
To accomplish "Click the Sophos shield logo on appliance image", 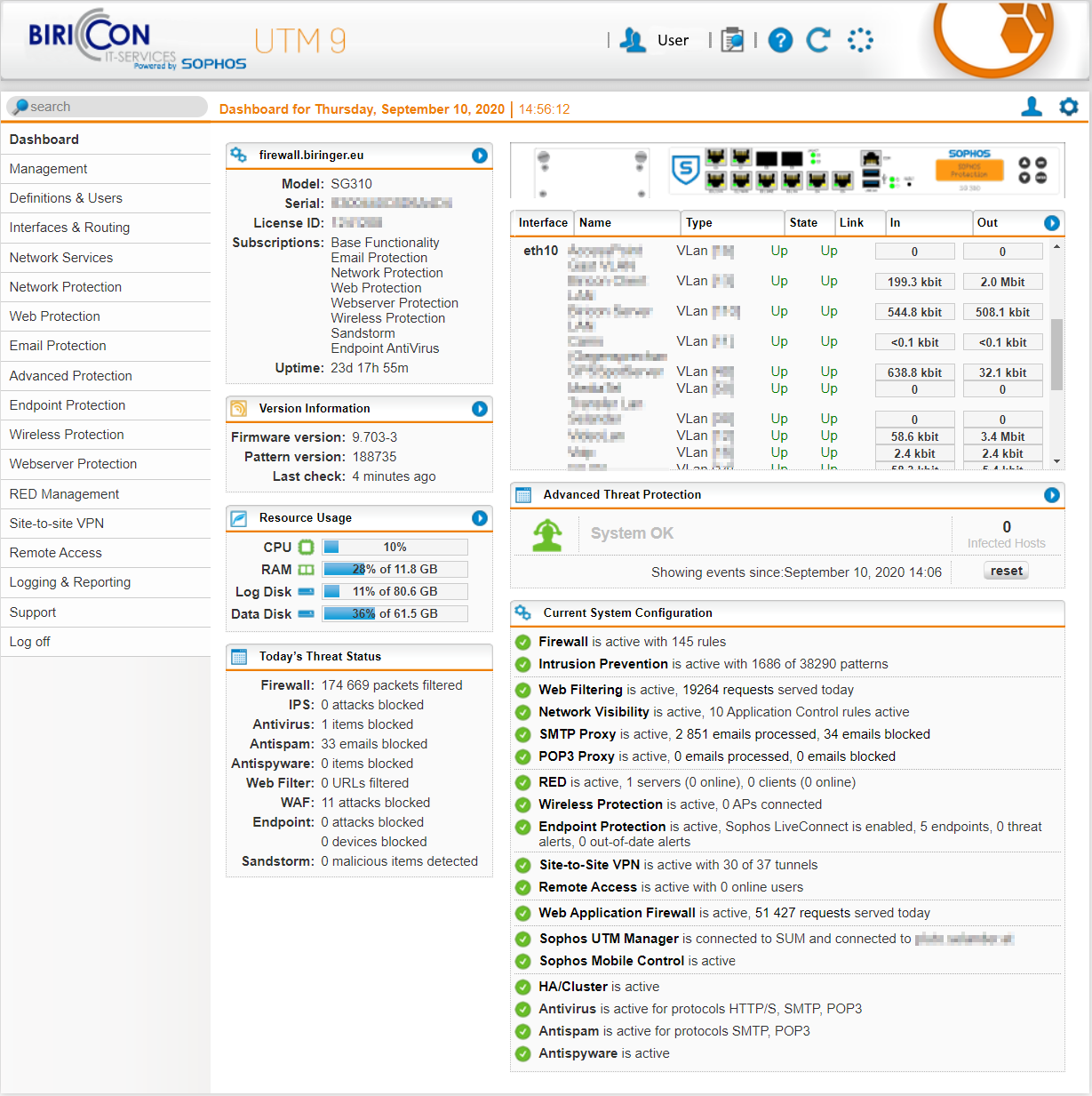I will click(x=685, y=169).
